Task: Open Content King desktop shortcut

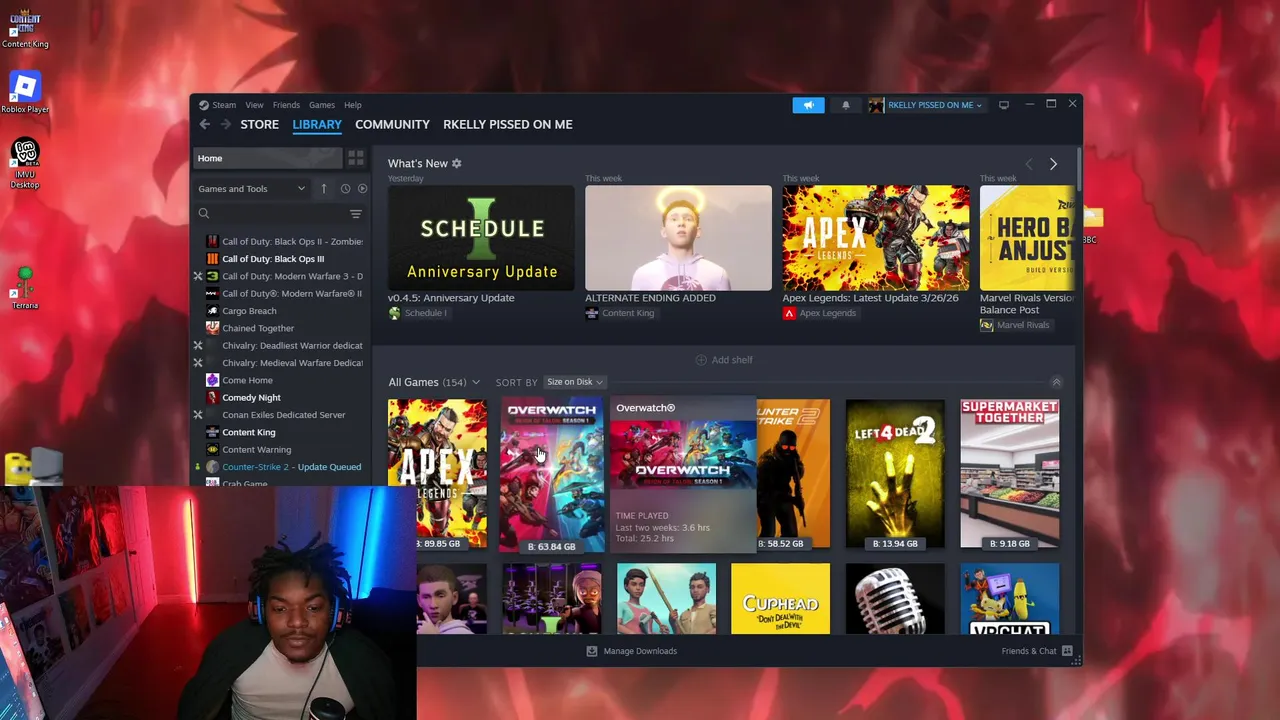Action: 25,28
